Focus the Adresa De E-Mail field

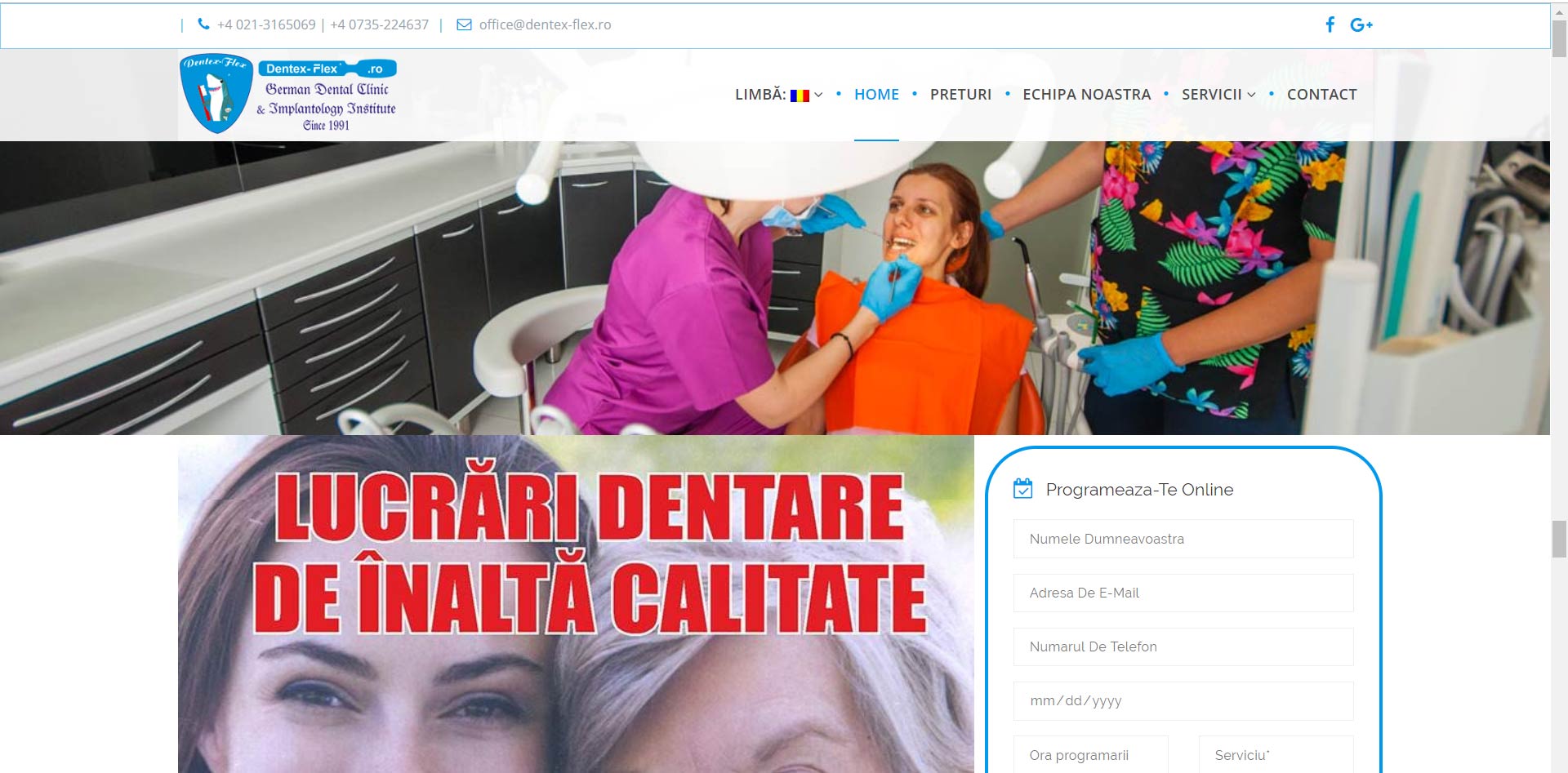pos(1183,593)
